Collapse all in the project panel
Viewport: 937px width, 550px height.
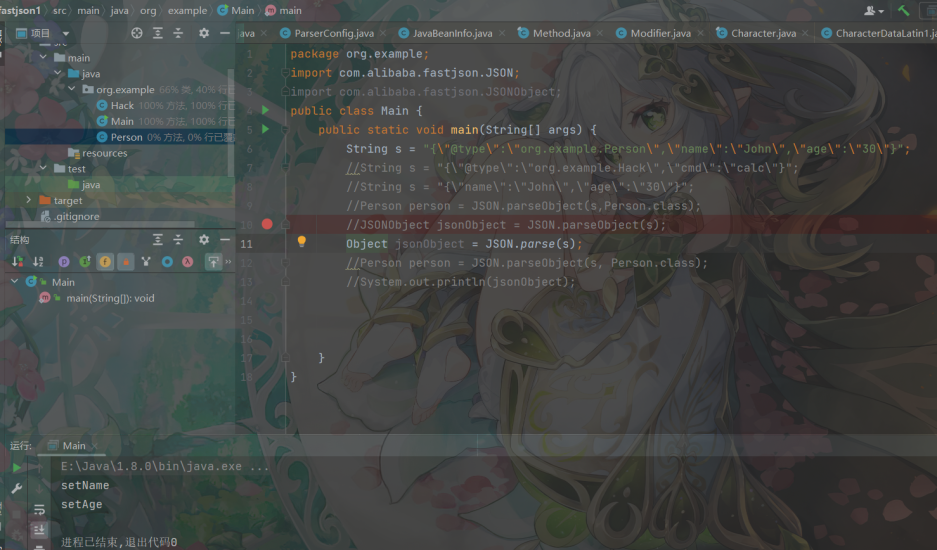(178, 33)
